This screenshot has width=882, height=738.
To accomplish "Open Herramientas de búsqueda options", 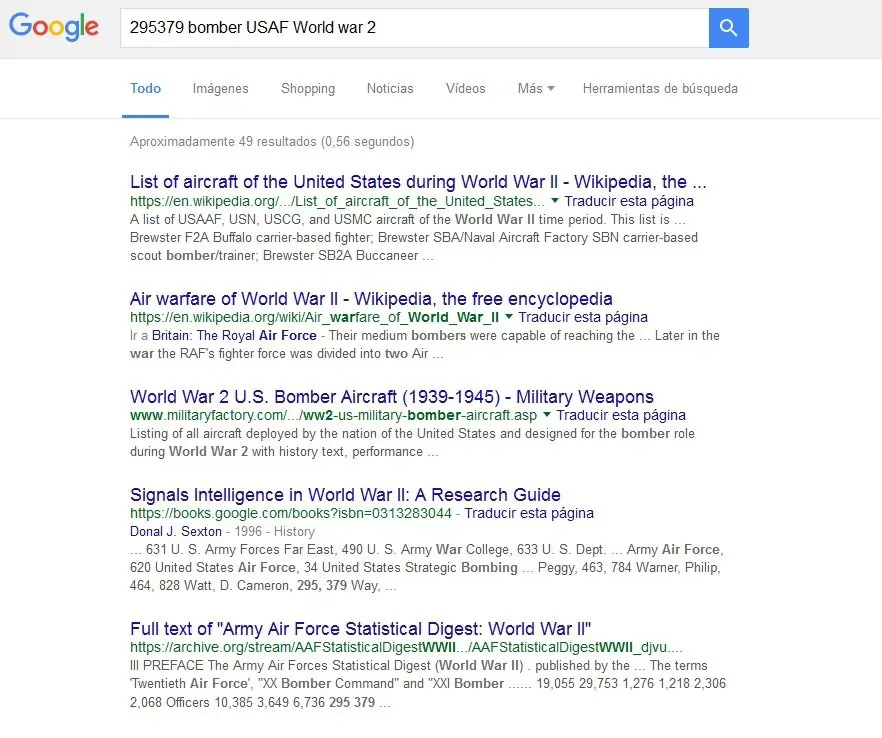I will coord(660,88).
